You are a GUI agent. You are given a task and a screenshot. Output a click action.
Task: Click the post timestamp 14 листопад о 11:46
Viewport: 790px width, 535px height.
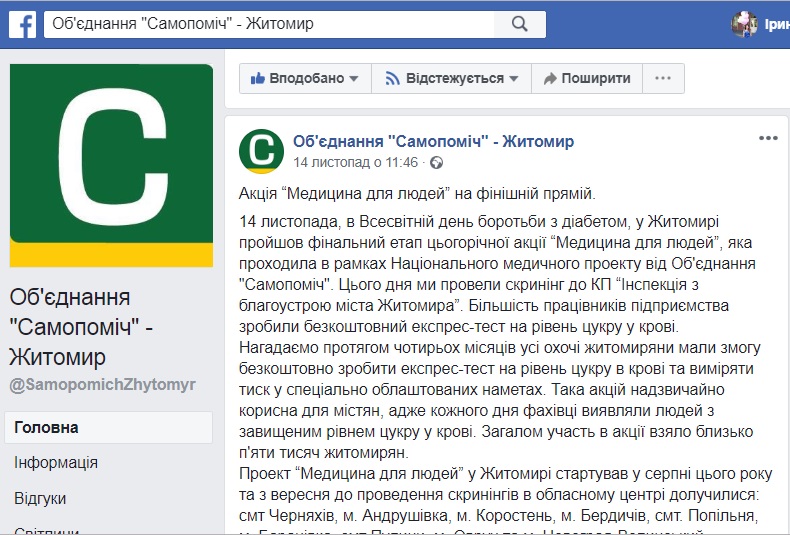point(356,163)
